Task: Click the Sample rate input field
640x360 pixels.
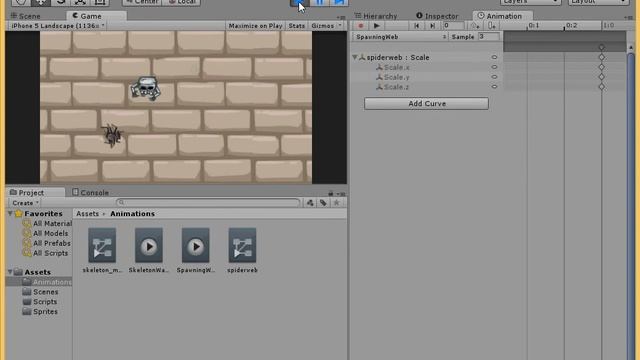Action: click(489, 37)
